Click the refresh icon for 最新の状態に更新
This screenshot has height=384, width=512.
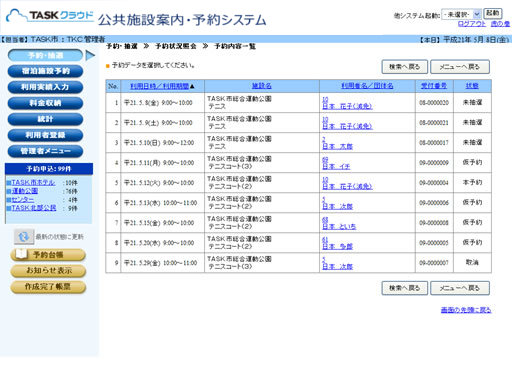pos(24,237)
